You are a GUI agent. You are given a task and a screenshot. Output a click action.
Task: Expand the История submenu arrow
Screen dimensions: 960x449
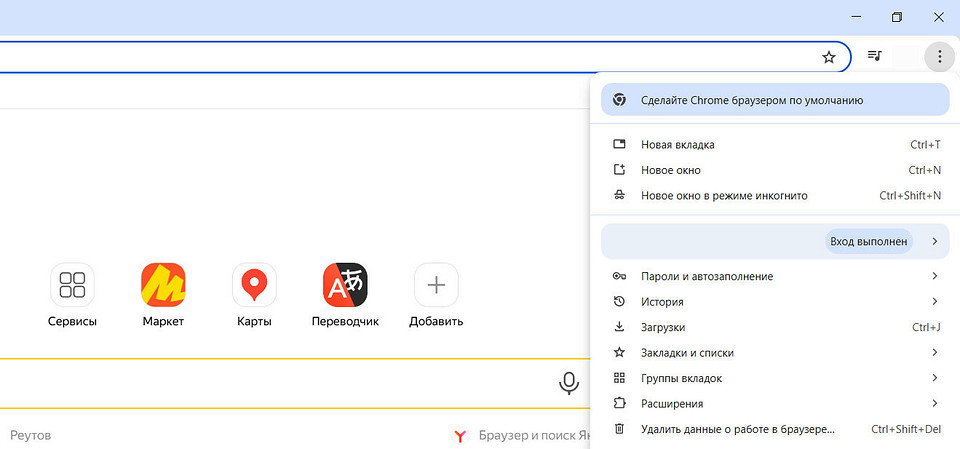[x=935, y=301]
